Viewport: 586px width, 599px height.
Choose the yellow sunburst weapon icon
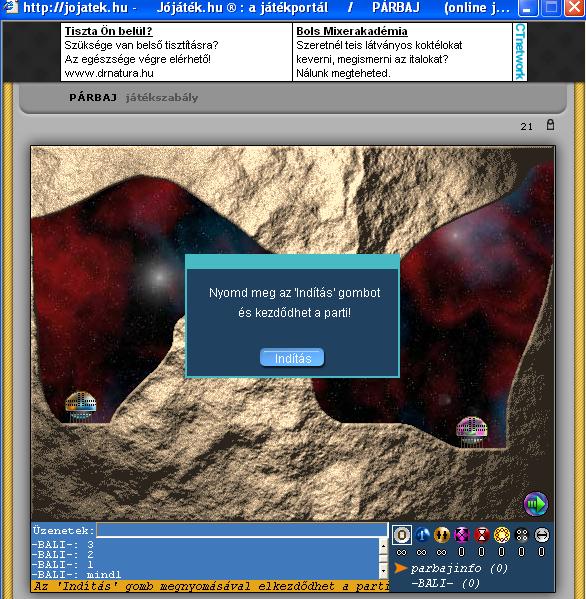(502, 535)
